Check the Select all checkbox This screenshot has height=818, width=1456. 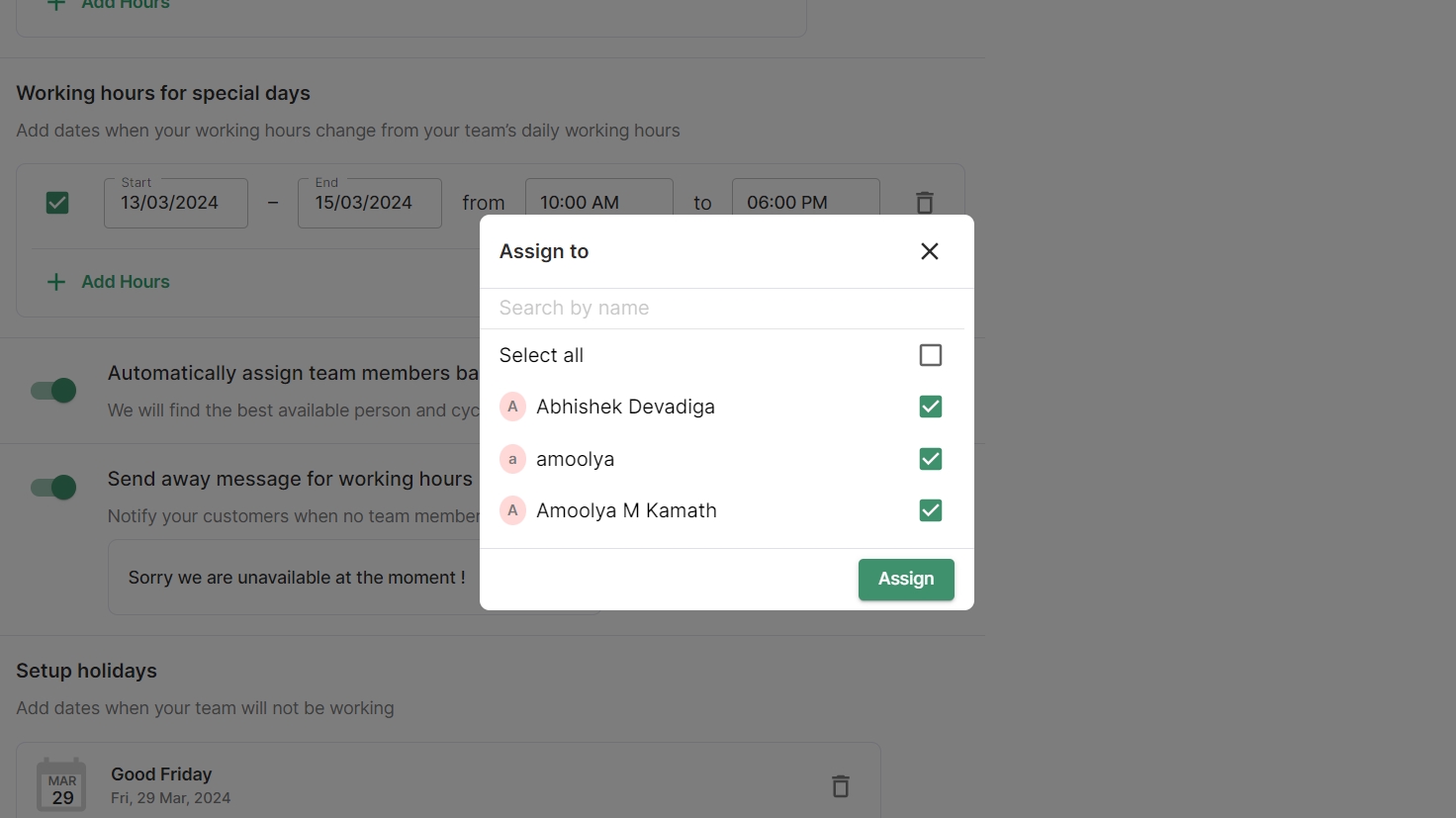coord(930,355)
